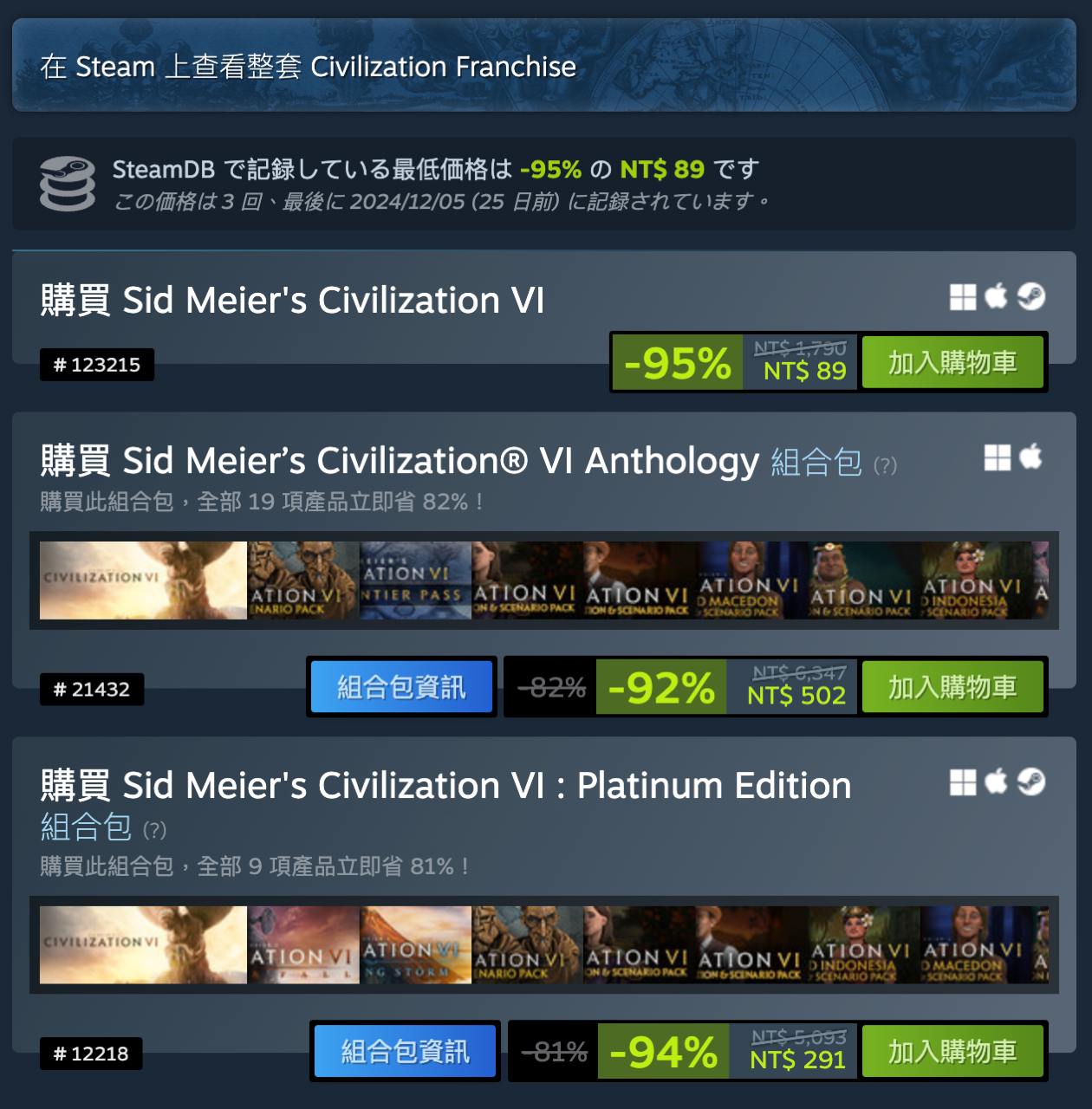Click Windows icon on Anthology bundle
This screenshot has width=1092, height=1109.
coord(998,457)
